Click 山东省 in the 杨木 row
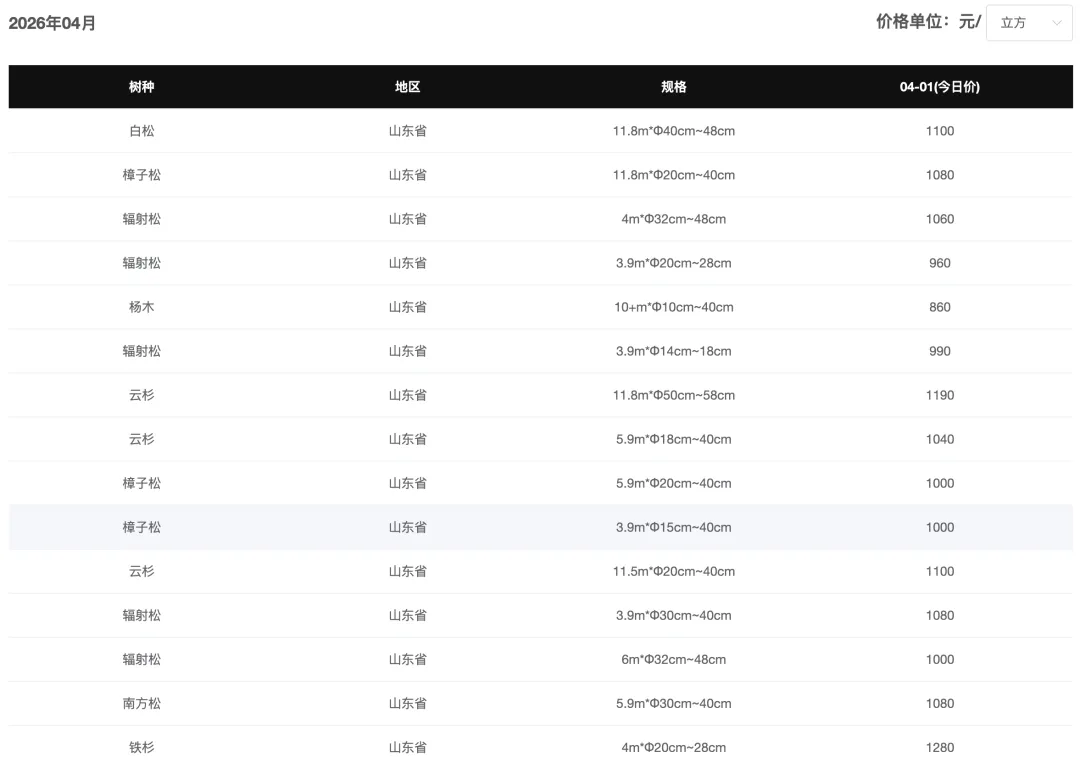 pyautogui.click(x=408, y=307)
